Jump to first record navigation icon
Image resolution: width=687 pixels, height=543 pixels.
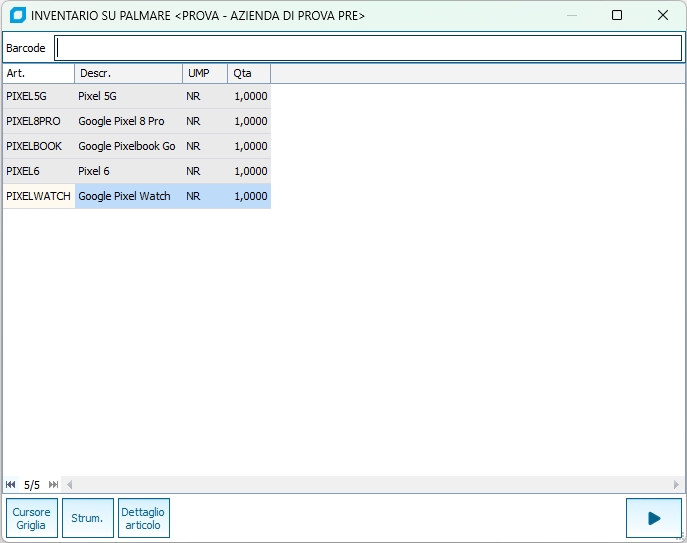(x=11, y=485)
